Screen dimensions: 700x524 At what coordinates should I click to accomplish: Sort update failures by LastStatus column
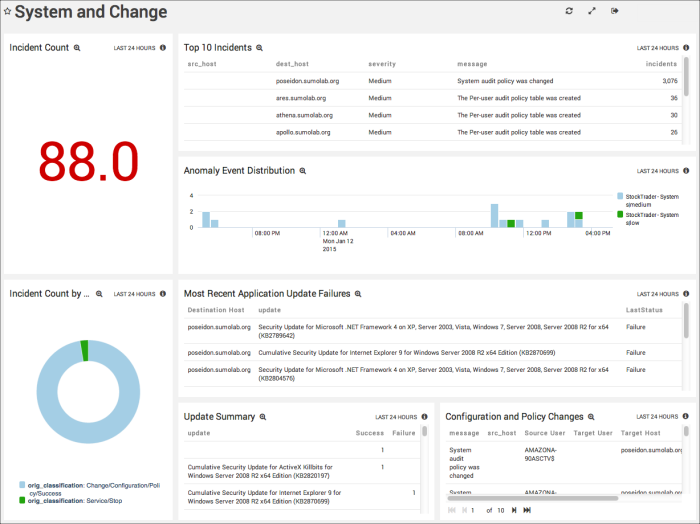click(644, 310)
